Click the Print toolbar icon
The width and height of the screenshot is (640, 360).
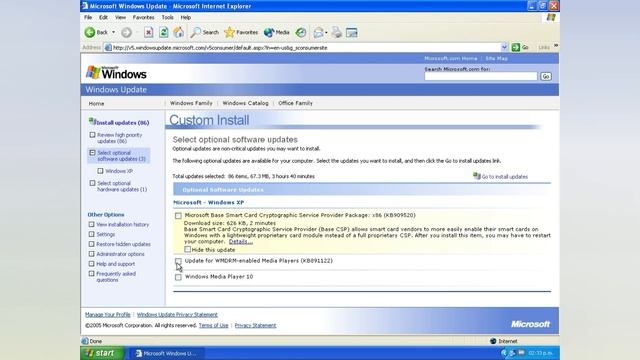click(x=336, y=32)
